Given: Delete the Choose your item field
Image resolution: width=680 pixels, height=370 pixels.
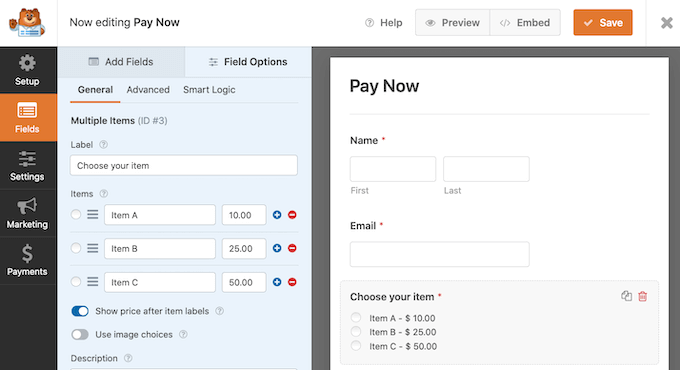Looking at the screenshot, I should coord(643,296).
